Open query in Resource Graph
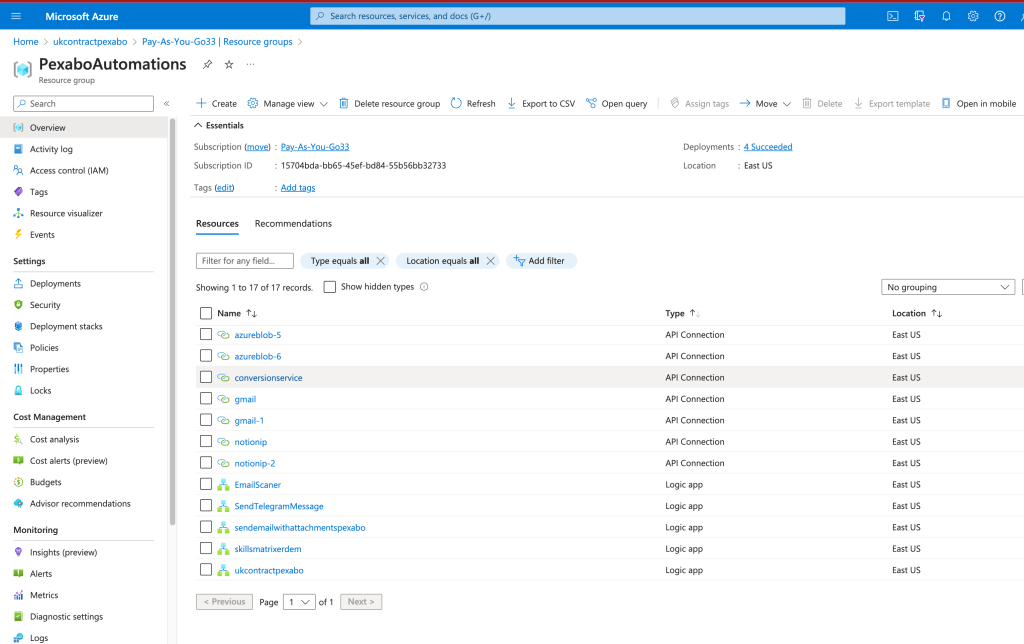This screenshot has width=1024, height=644. click(x=616, y=103)
